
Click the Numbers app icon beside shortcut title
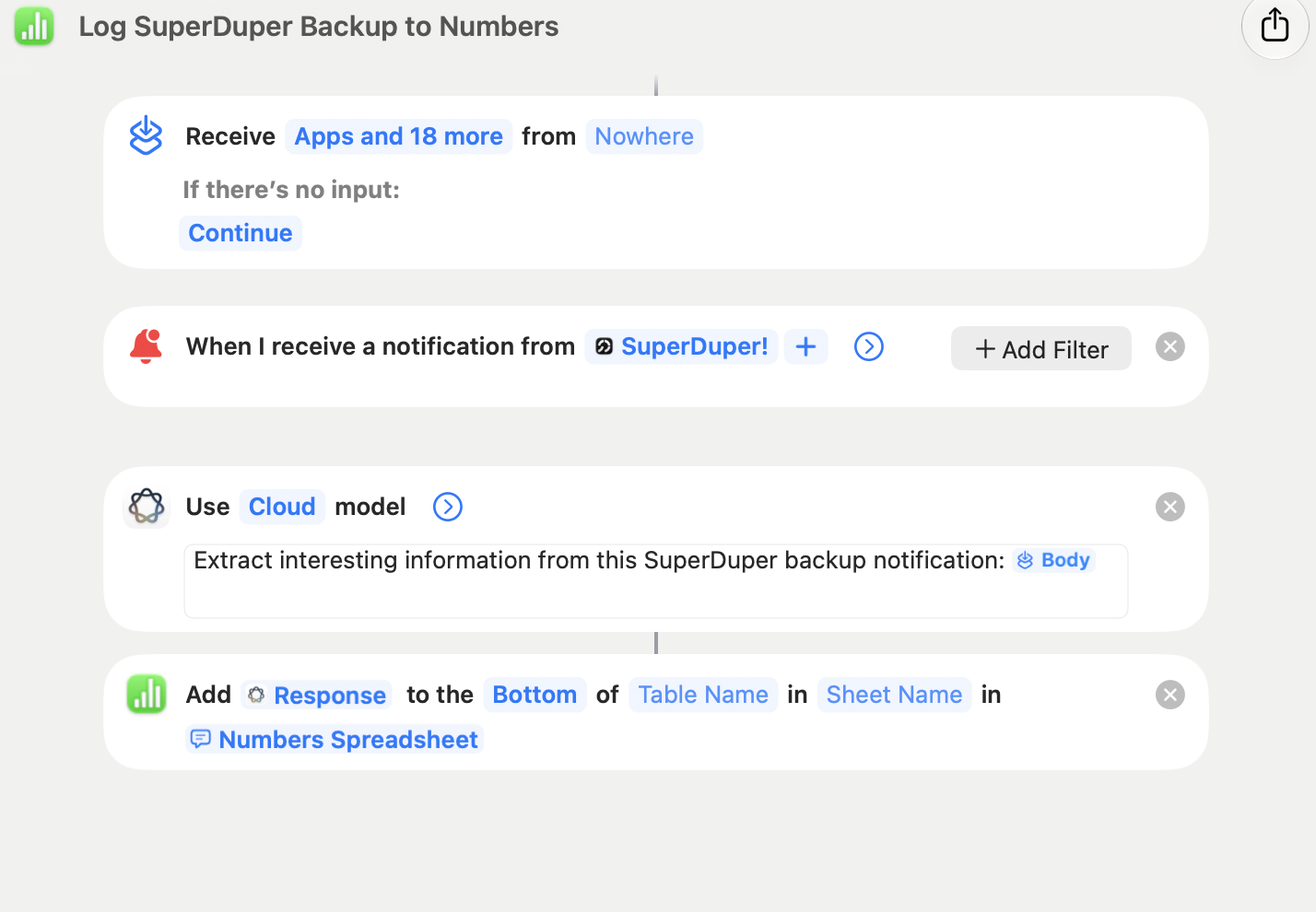point(34,26)
